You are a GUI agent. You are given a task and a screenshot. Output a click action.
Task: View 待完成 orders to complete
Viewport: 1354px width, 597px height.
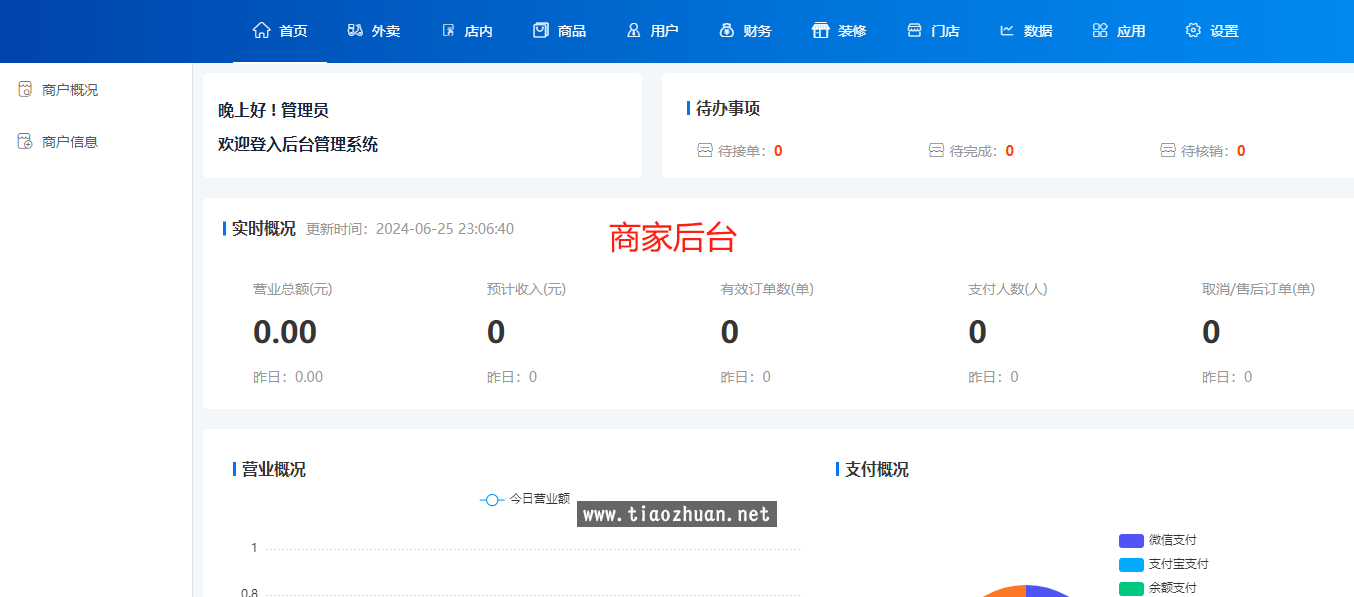point(971,151)
